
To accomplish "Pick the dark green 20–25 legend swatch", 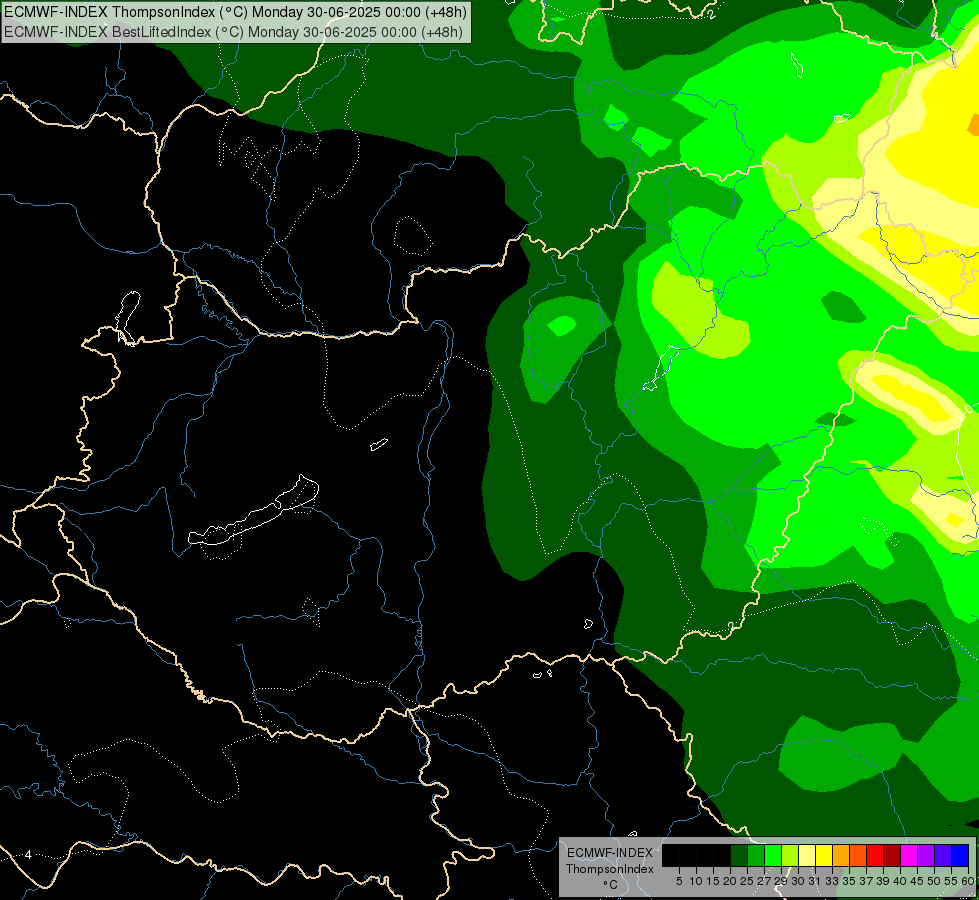I will click(739, 855).
